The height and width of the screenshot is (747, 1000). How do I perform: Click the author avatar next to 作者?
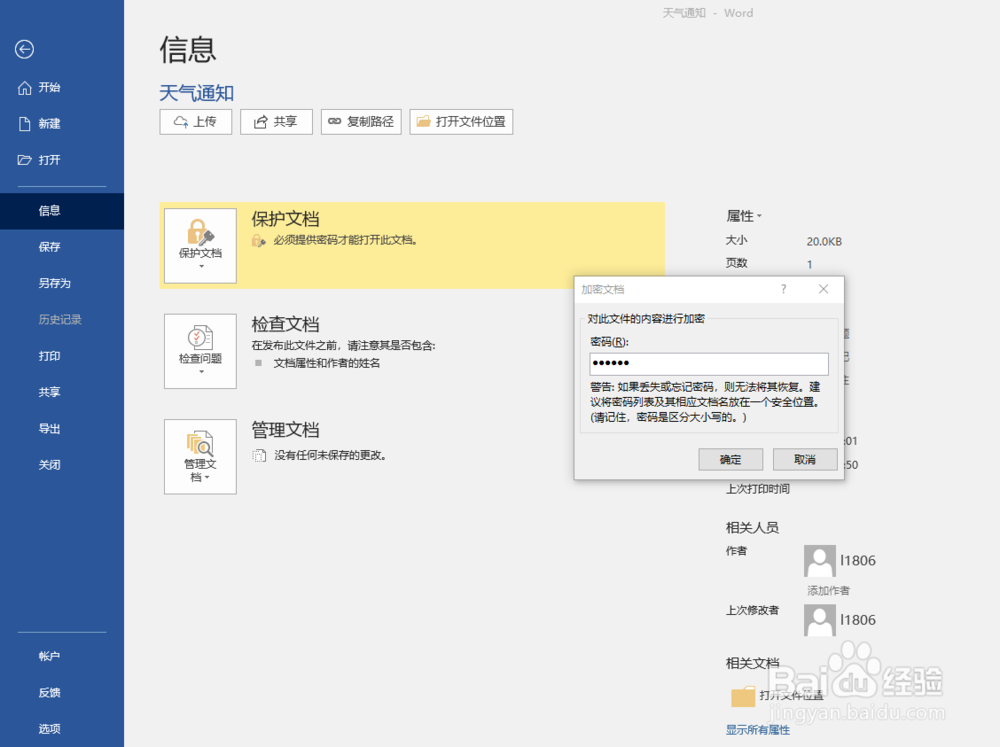pos(820,561)
